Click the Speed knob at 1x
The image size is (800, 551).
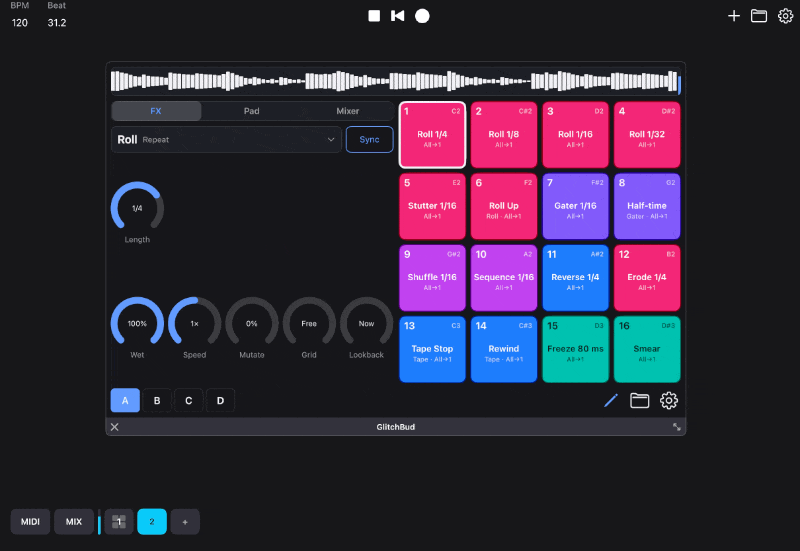(x=194, y=323)
